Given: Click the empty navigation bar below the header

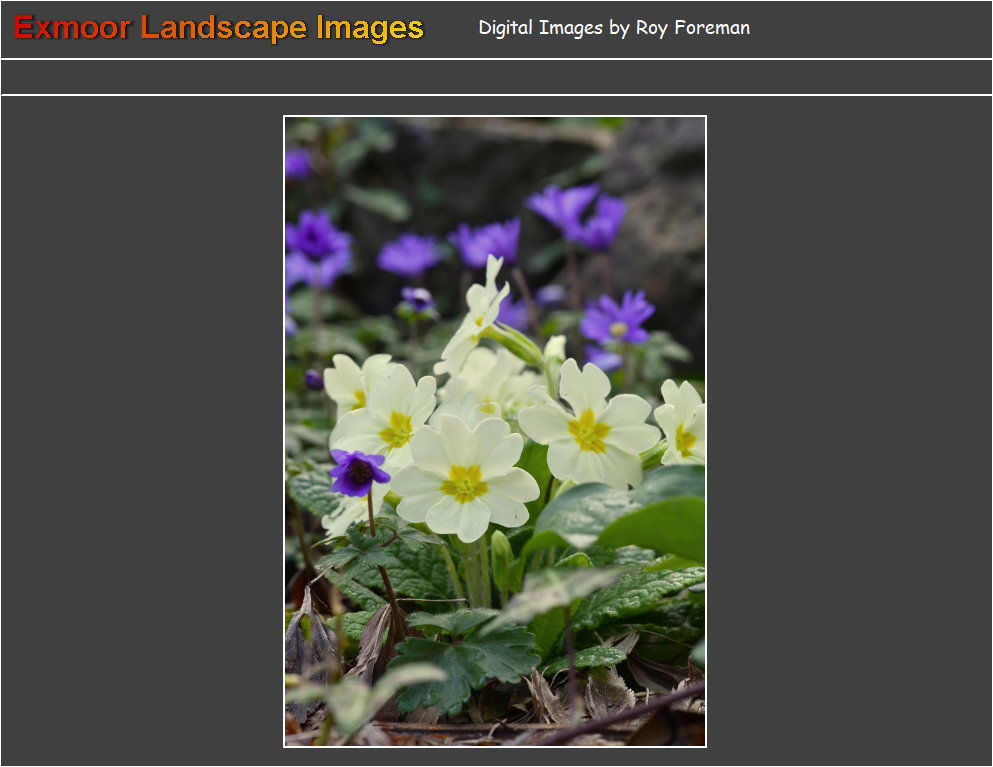Looking at the screenshot, I should (x=496, y=77).
